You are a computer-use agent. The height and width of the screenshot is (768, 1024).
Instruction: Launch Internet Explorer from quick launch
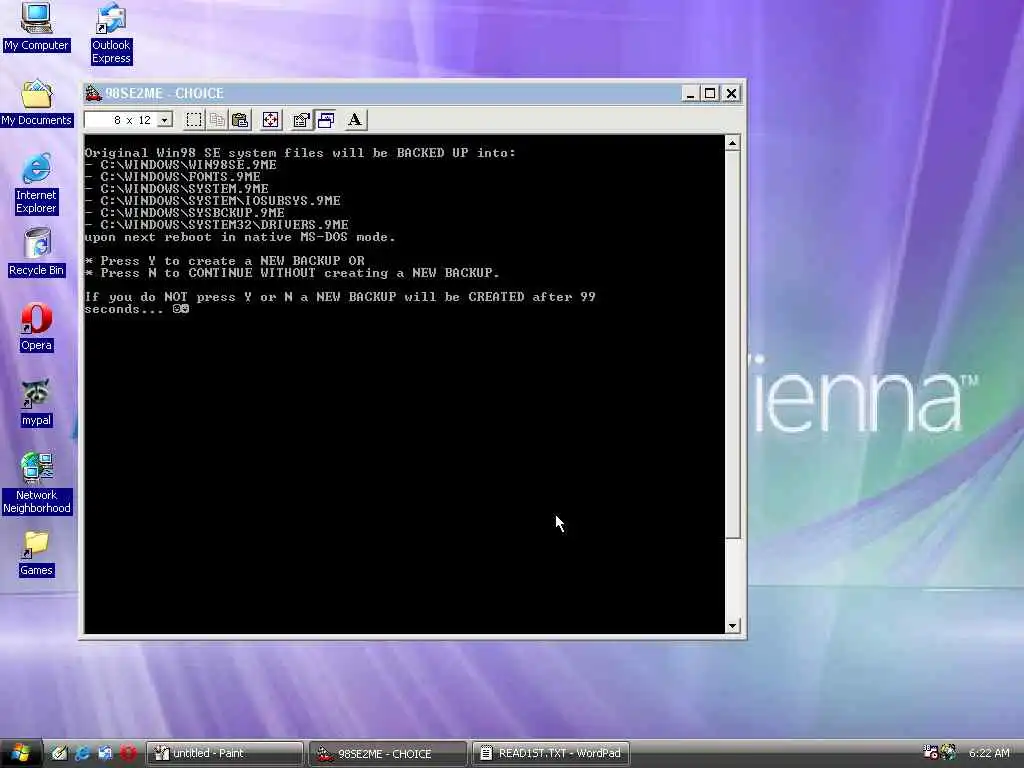click(82, 753)
